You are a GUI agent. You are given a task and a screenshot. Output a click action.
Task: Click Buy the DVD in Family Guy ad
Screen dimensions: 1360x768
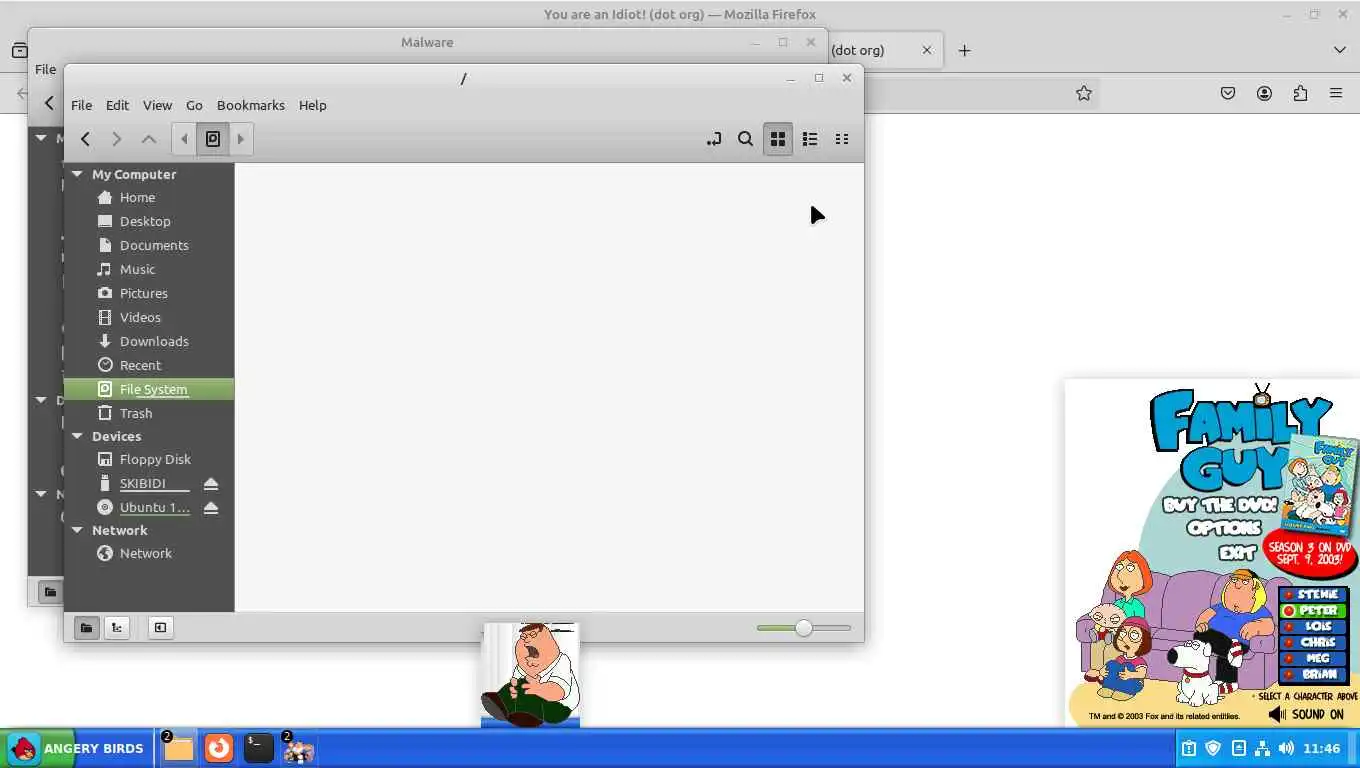pos(1220,505)
